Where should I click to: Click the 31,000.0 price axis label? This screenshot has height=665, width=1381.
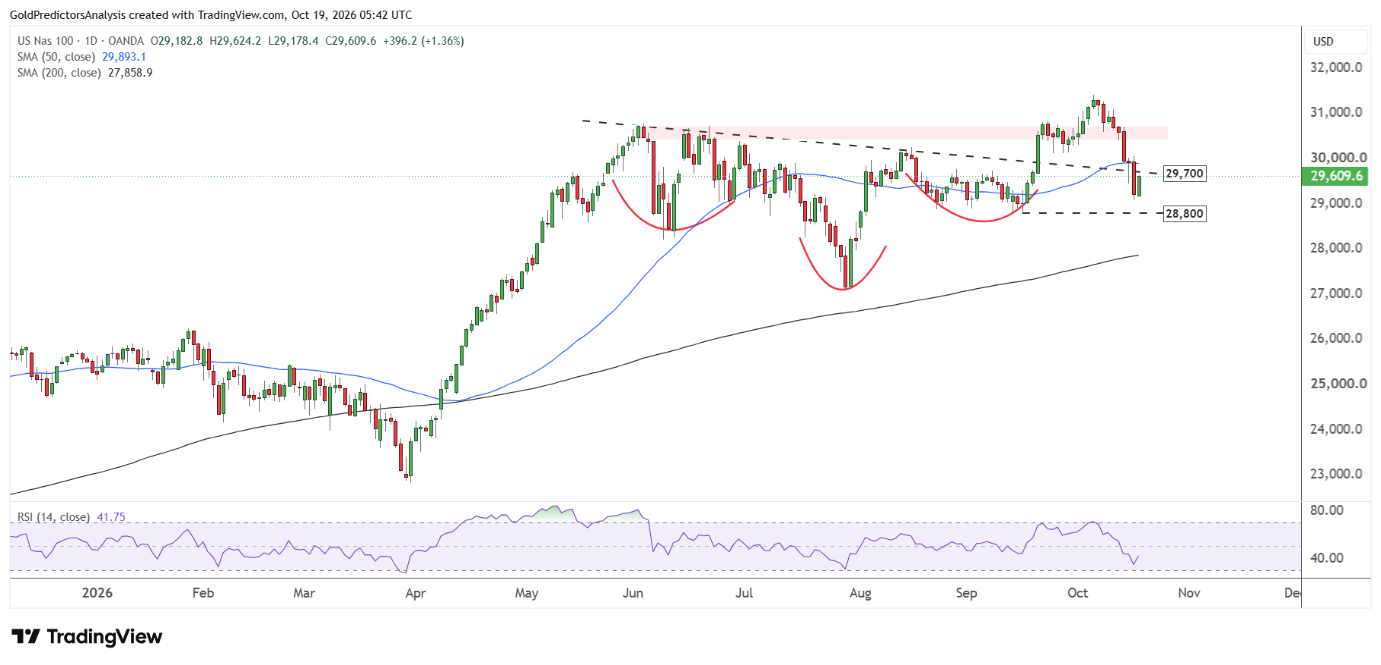[1337, 112]
